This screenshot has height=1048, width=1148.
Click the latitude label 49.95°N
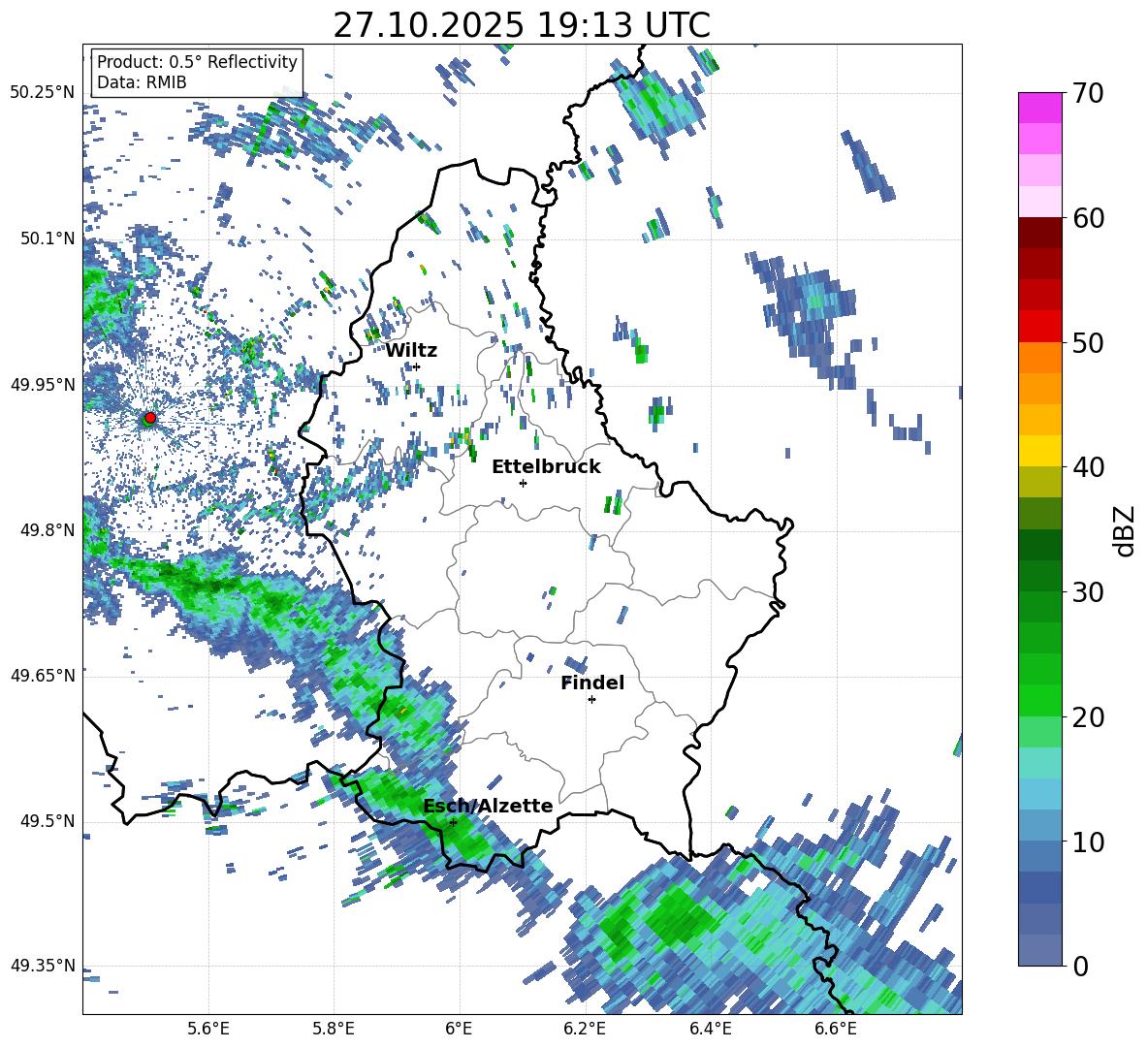point(43,384)
